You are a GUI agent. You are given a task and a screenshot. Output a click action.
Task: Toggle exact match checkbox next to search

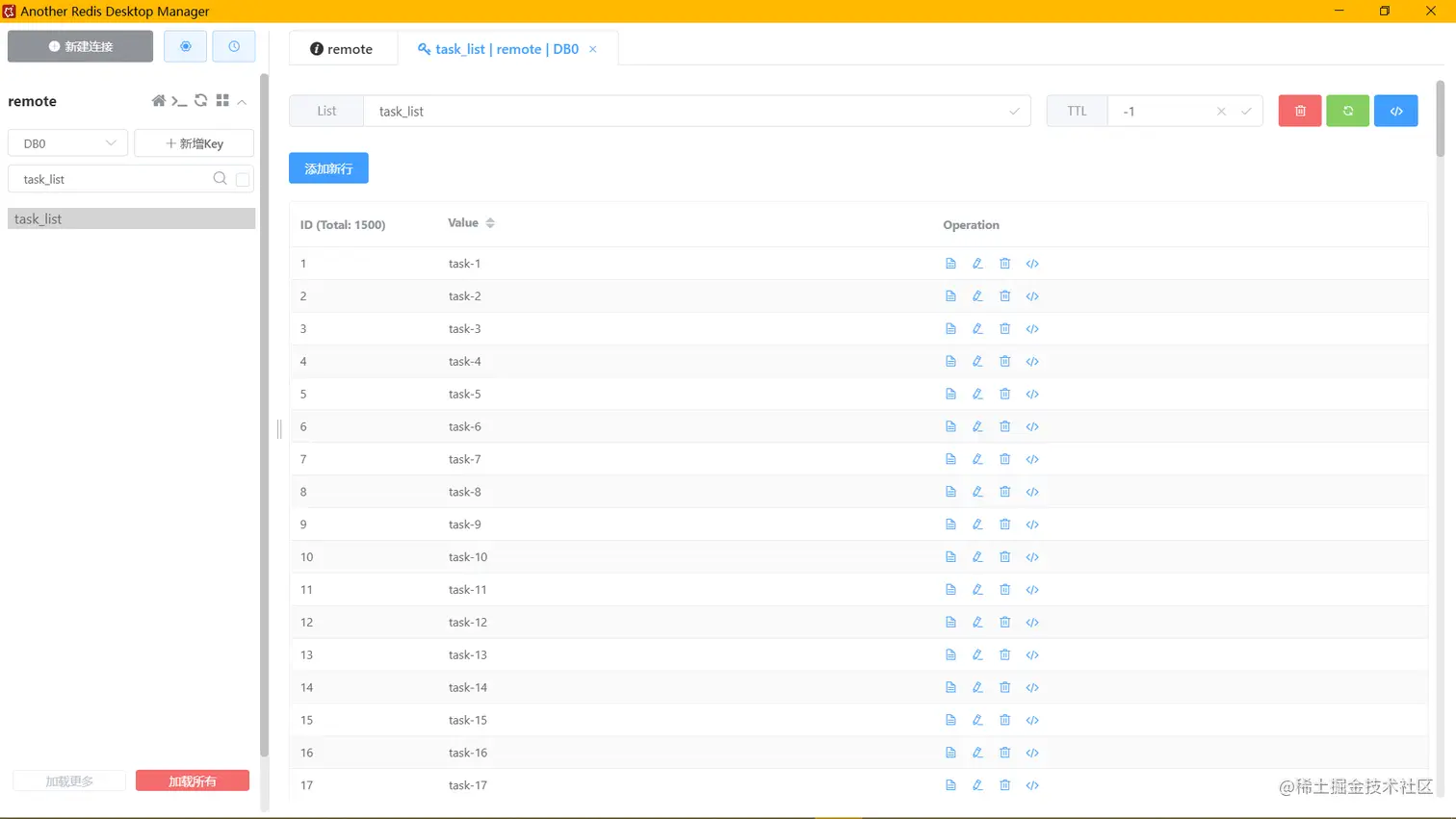point(243,179)
